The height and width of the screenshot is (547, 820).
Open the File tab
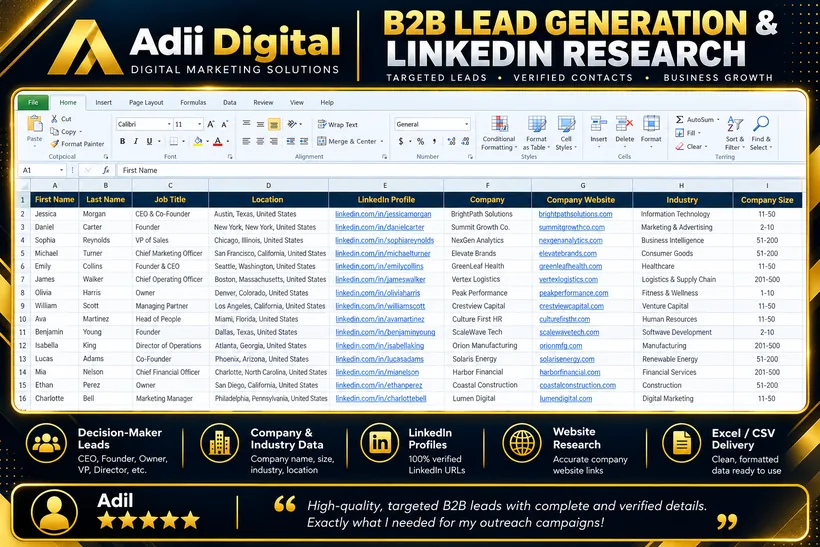click(x=33, y=102)
